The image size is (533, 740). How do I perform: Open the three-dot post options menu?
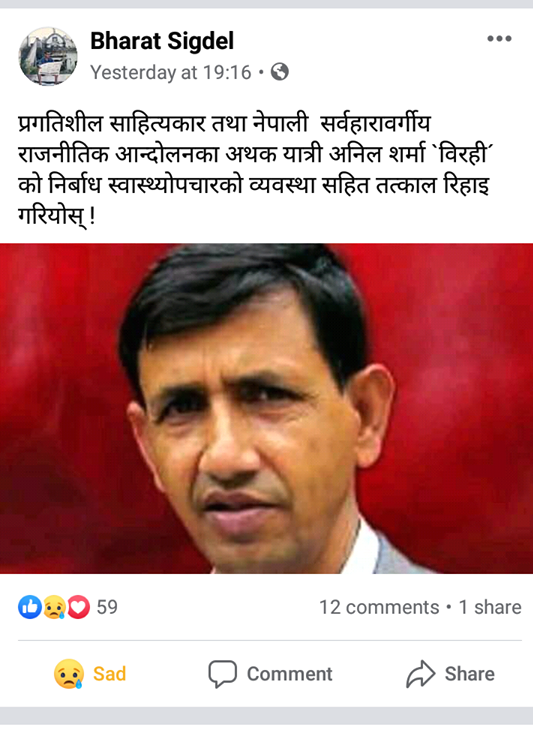499,39
